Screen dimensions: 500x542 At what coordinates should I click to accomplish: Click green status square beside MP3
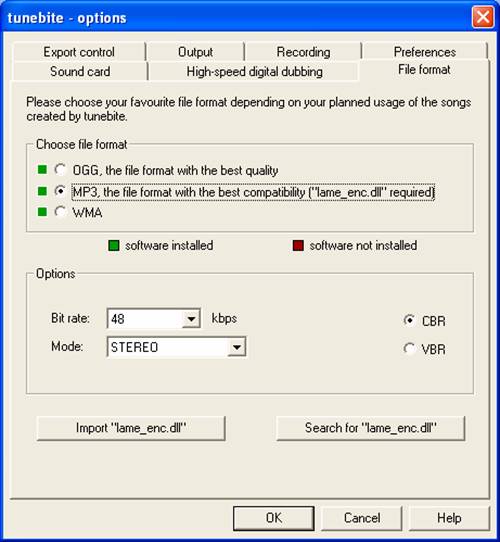click(42, 191)
